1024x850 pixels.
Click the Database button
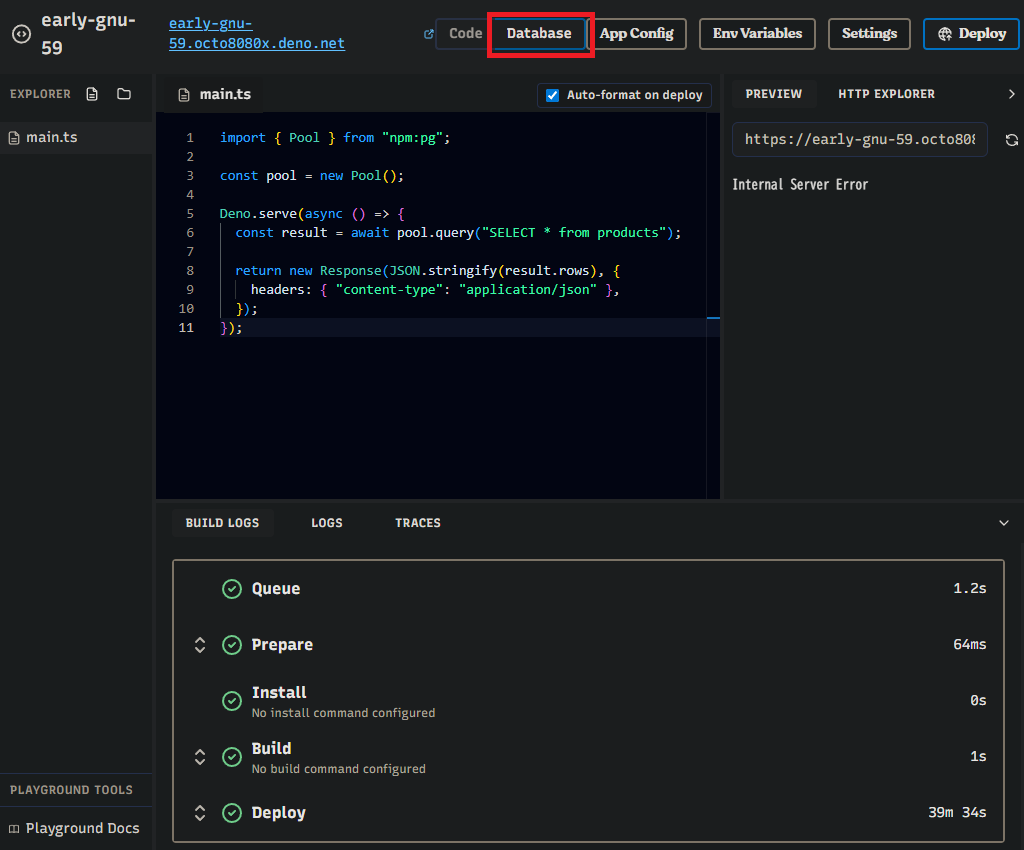click(x=539, y=34)
